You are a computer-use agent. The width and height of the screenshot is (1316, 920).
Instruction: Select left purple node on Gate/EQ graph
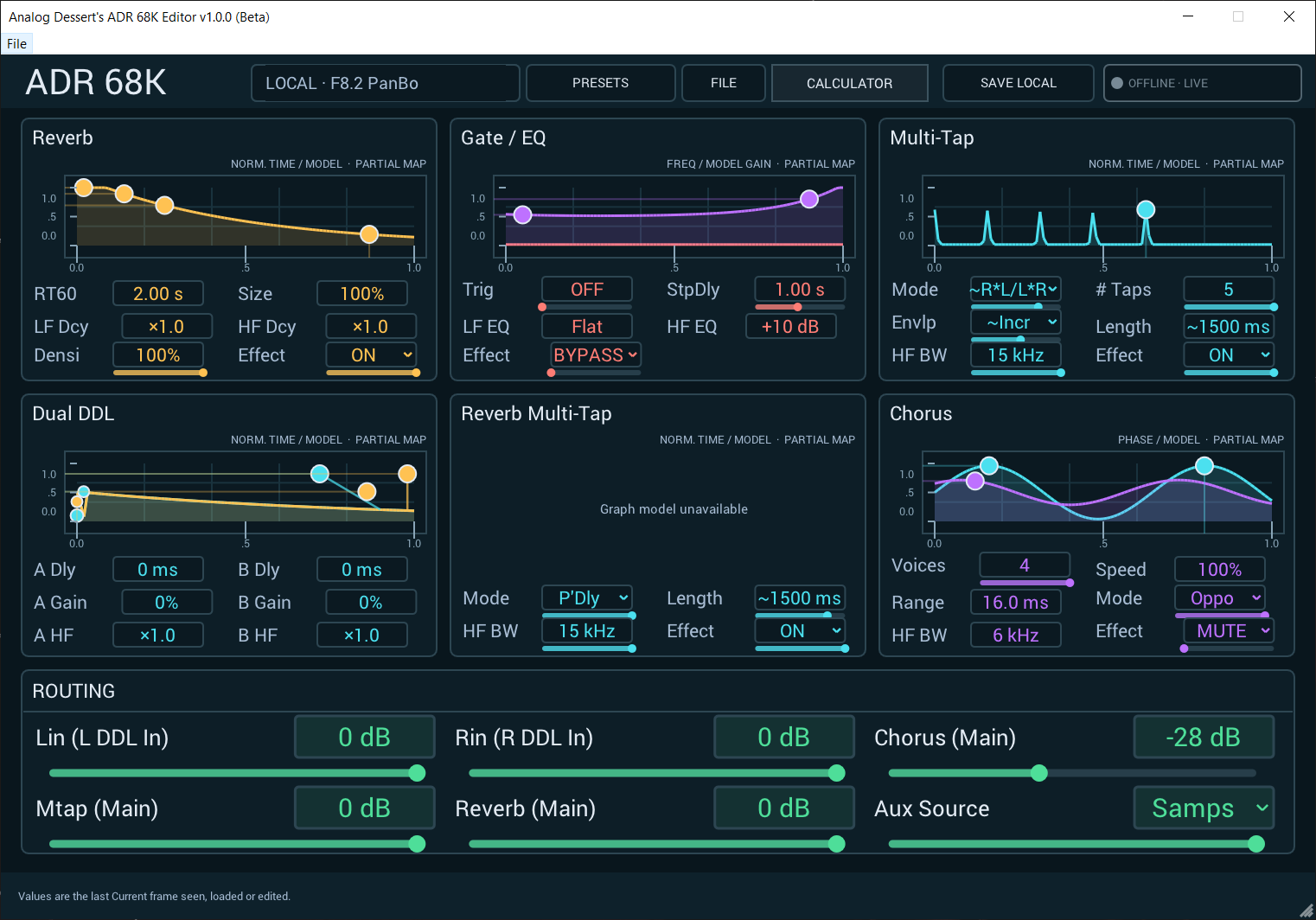[522, 214]
